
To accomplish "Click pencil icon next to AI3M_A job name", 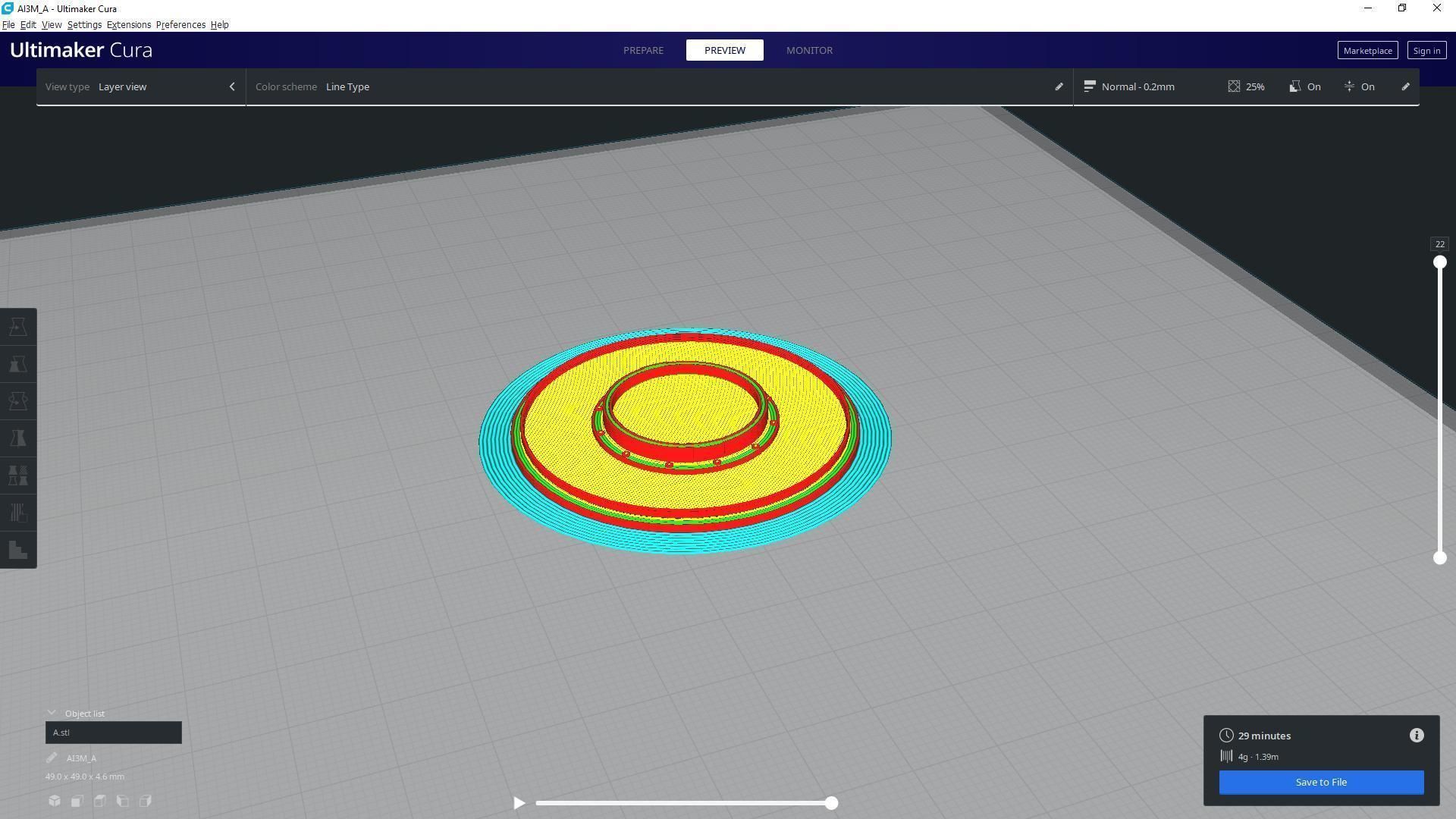I will pyautogui.click(x=52, y=758).
